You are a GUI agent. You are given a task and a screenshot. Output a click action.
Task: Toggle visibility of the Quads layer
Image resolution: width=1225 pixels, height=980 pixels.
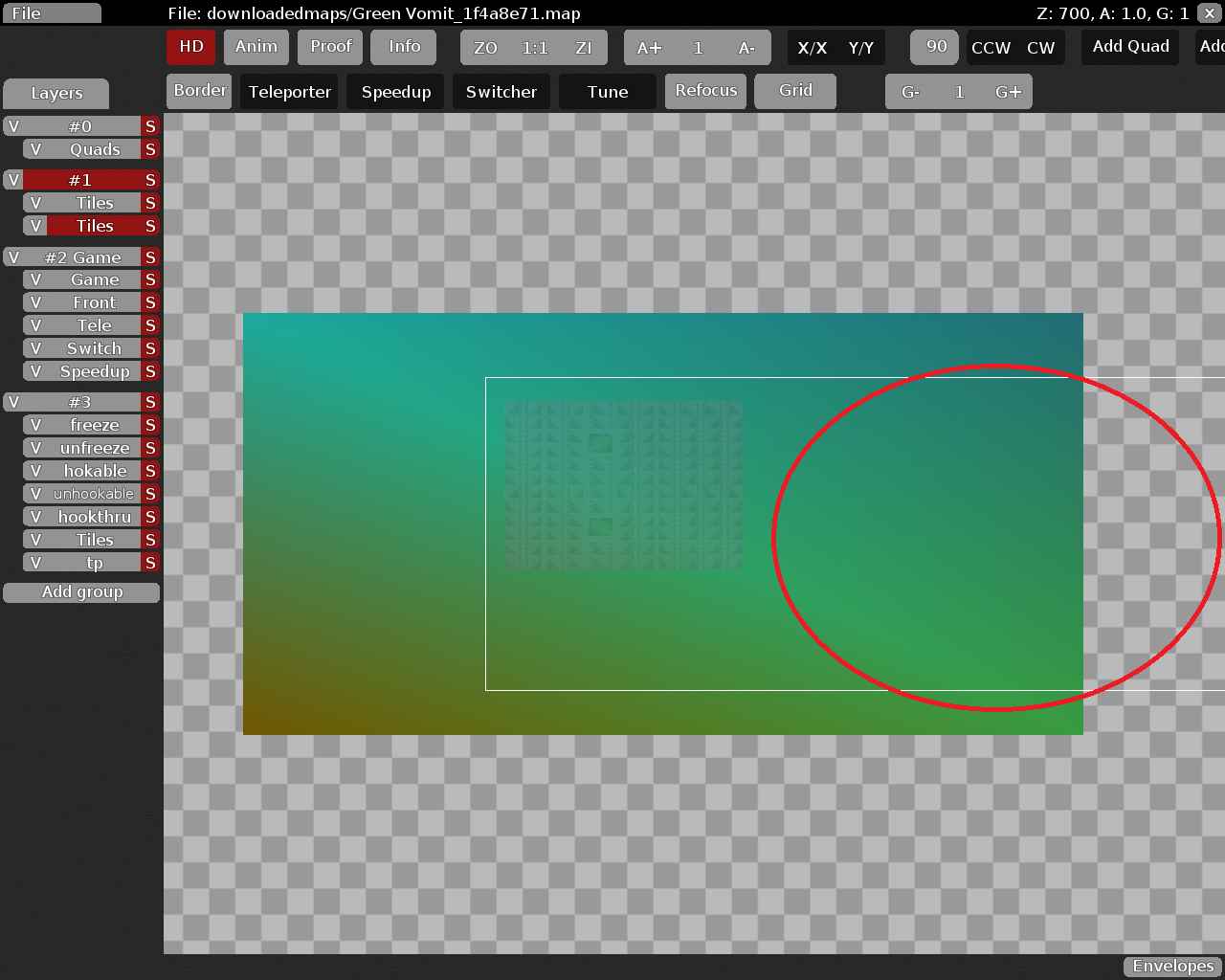[35, 149]
